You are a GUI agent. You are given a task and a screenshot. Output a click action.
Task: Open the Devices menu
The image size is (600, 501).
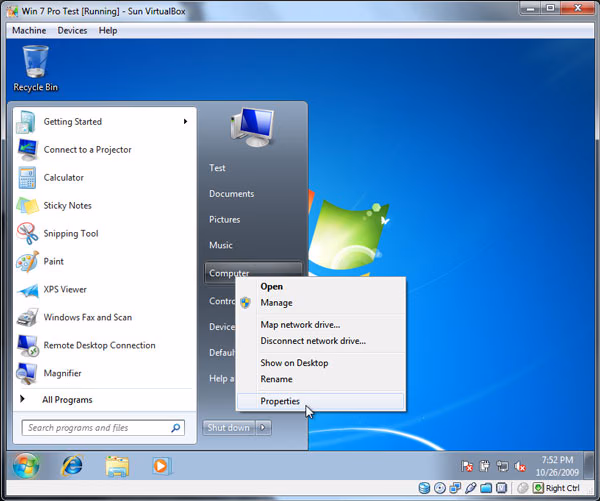click(x=72, y=31)
